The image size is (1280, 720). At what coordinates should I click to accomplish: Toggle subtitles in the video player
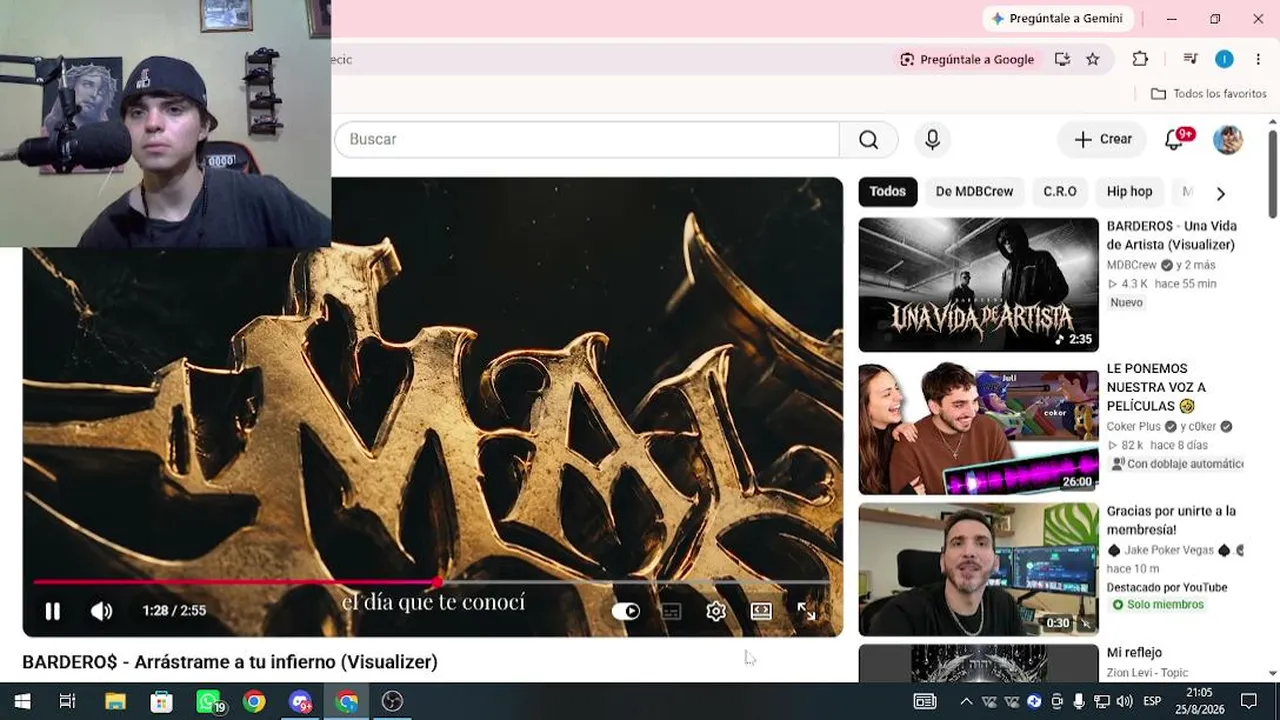(671, 611)
